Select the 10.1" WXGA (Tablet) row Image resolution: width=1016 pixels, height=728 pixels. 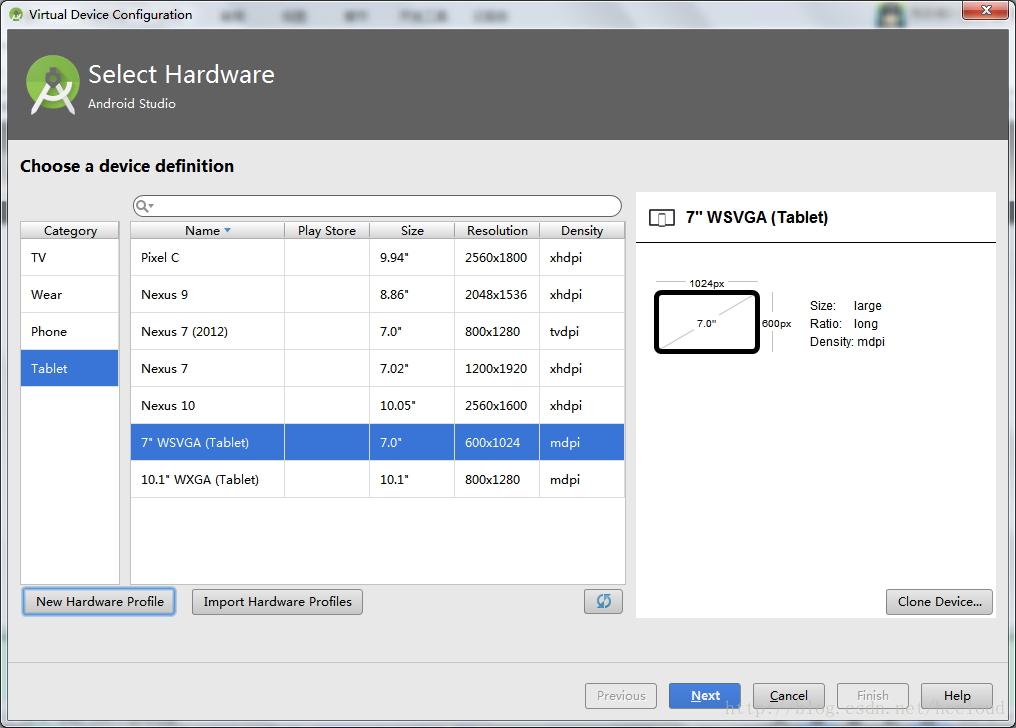(377, 479)
